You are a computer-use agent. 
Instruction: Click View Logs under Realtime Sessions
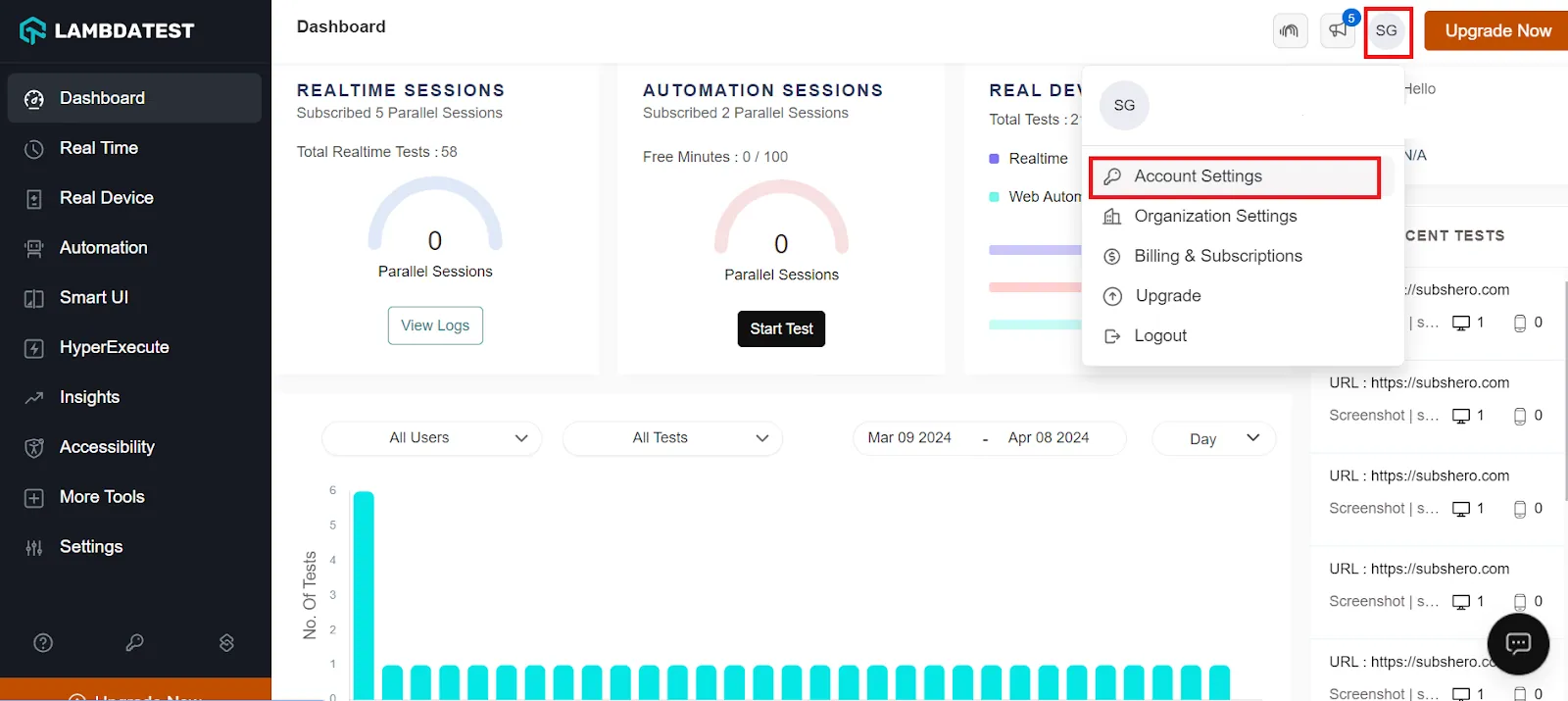coord(435,325)
